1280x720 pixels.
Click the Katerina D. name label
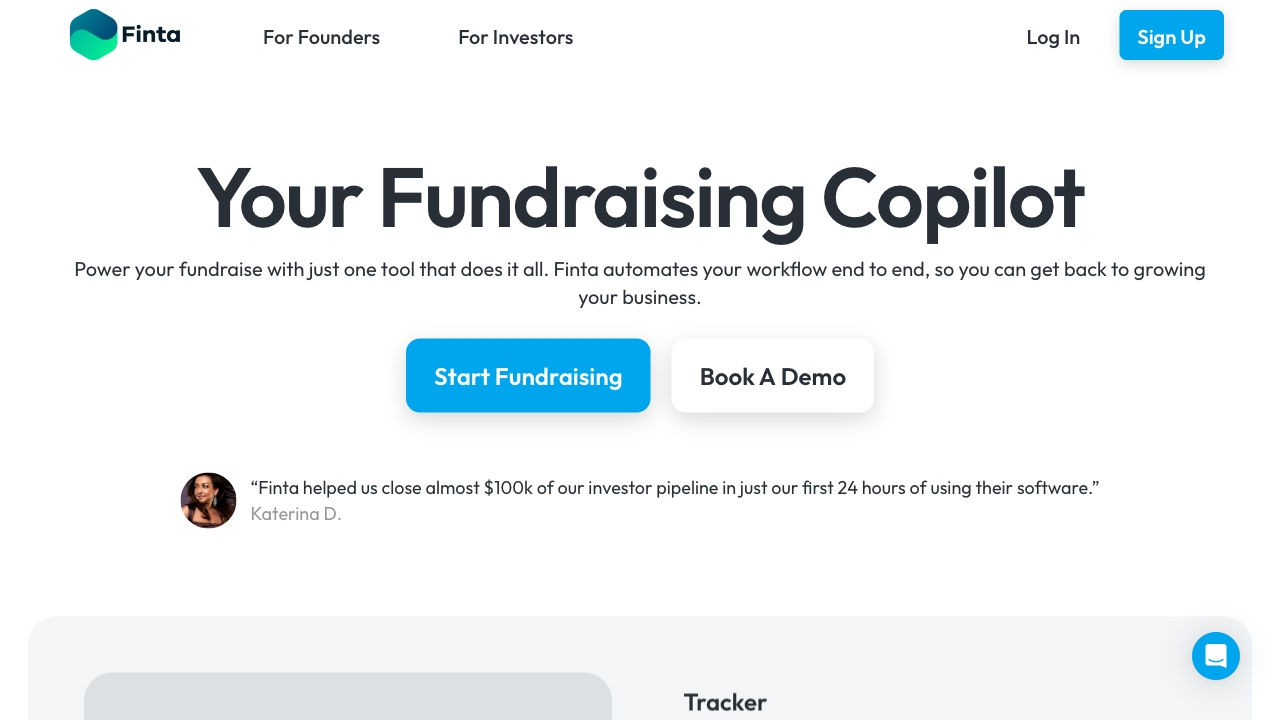296,514
